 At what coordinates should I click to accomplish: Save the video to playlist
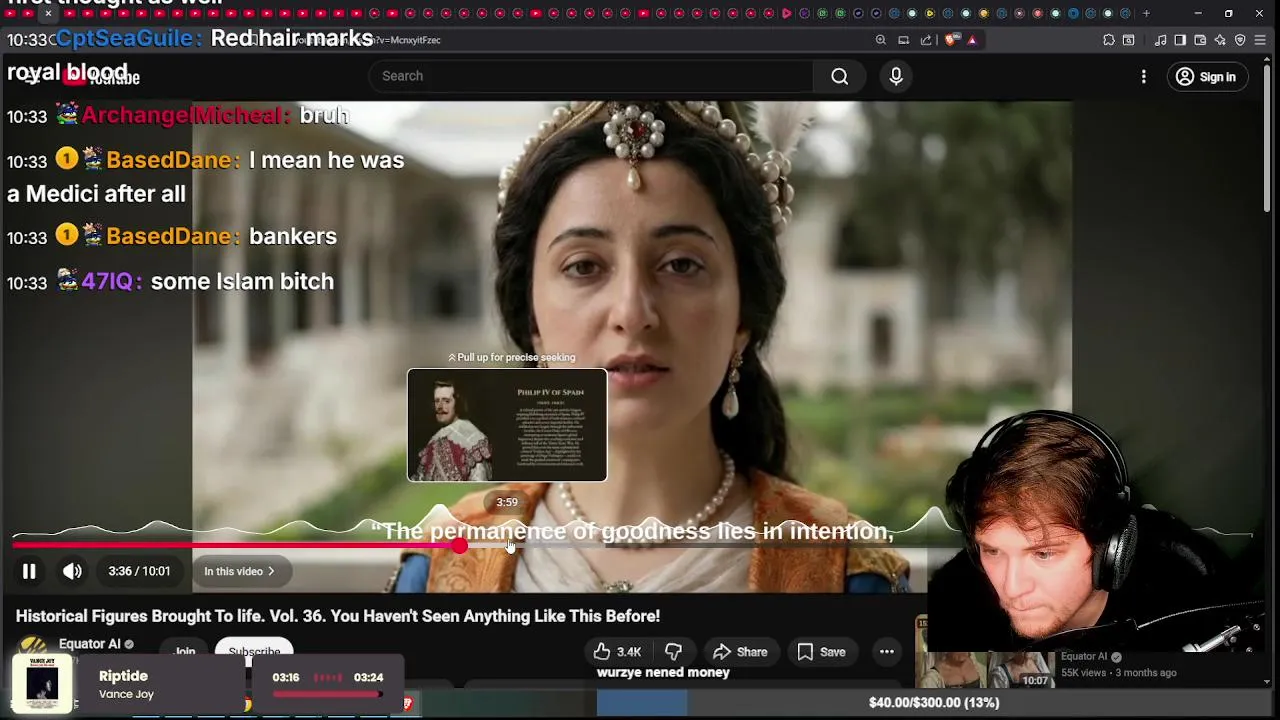pyautogui.click(x=821, y=652)
